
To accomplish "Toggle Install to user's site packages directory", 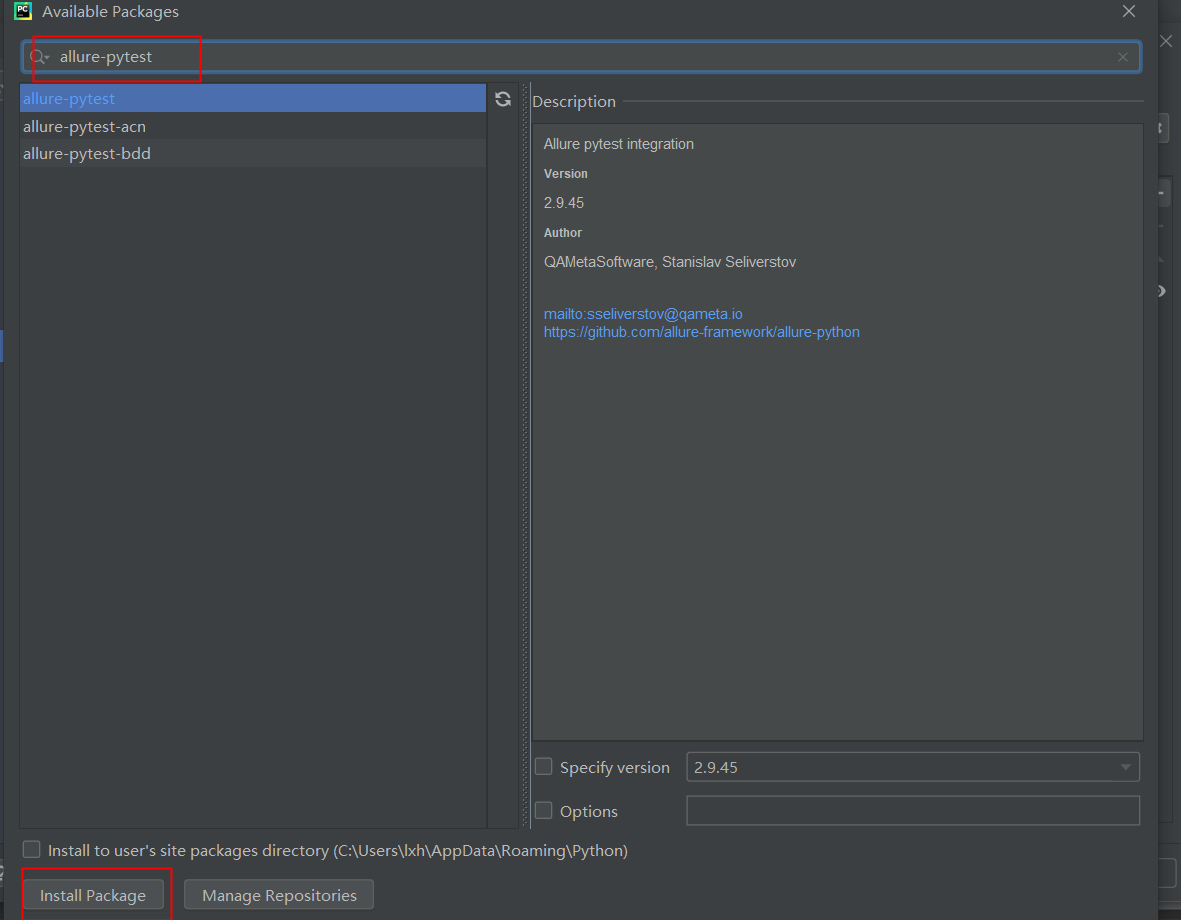I will [x=32, y=850].
